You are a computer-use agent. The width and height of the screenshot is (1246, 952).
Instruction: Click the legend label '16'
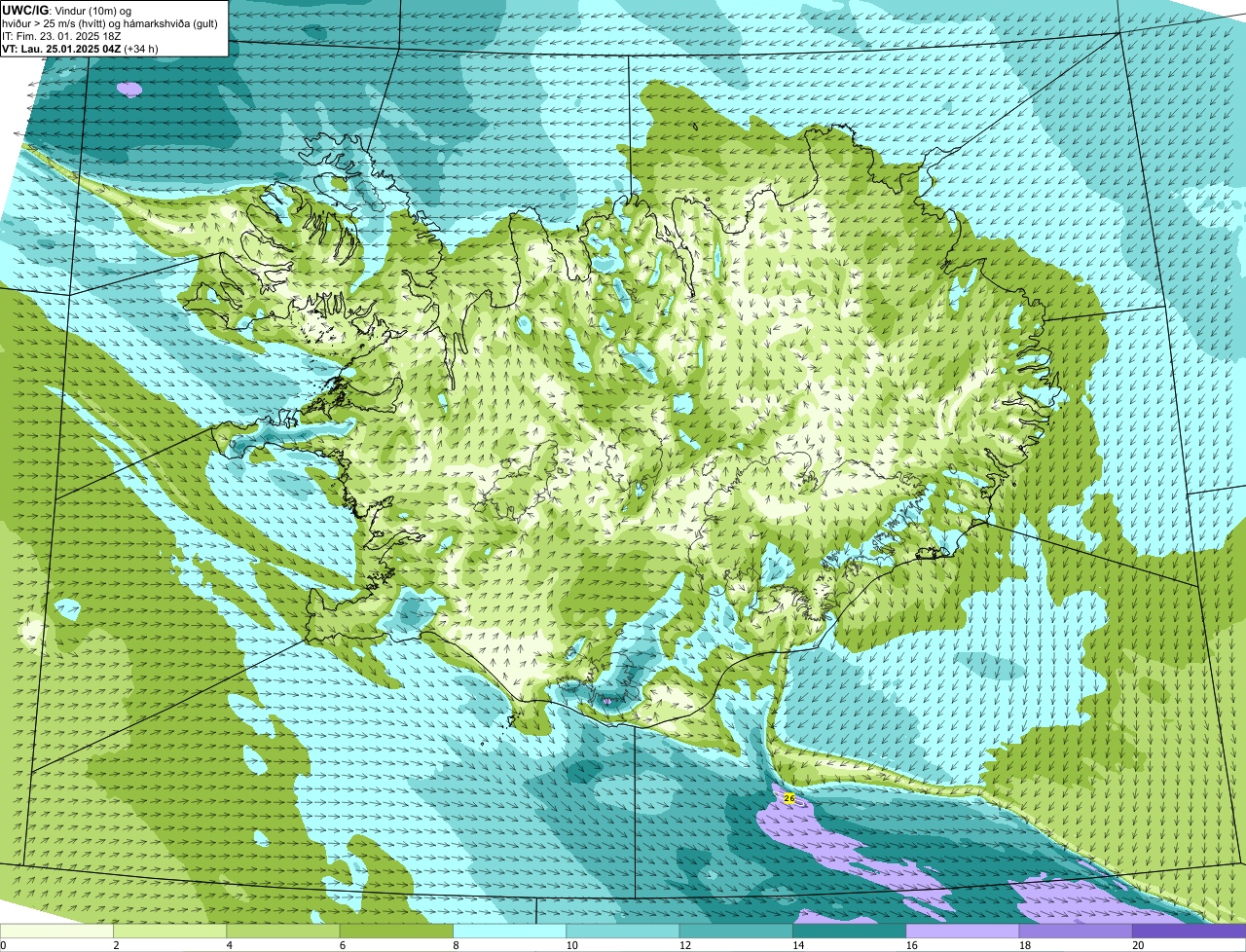point(911,945)
